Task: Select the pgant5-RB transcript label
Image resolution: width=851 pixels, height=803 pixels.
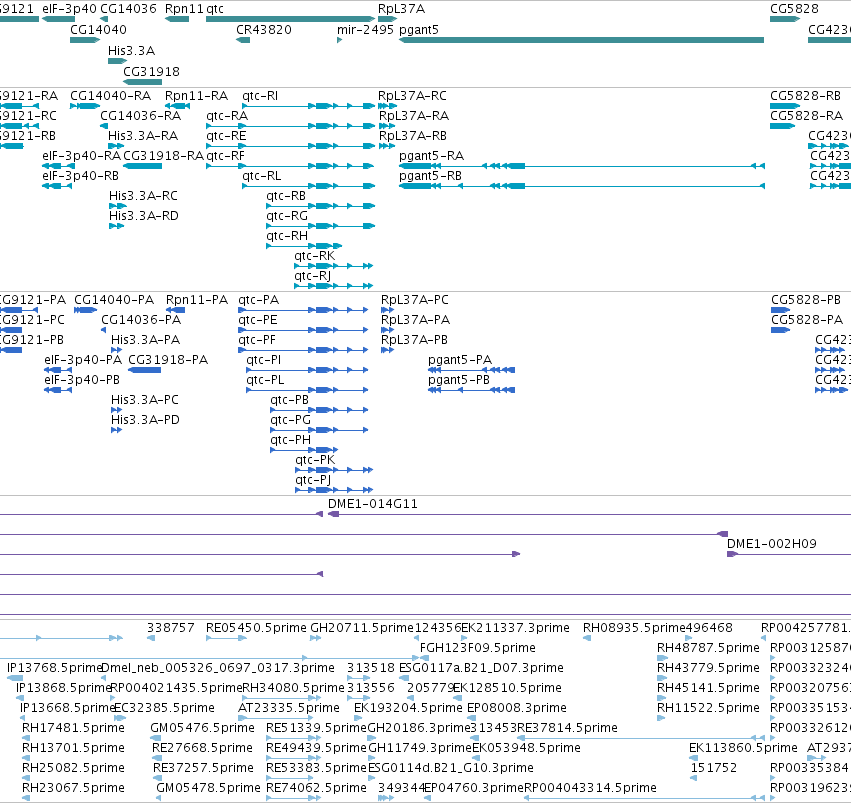Action: [430, 176]
